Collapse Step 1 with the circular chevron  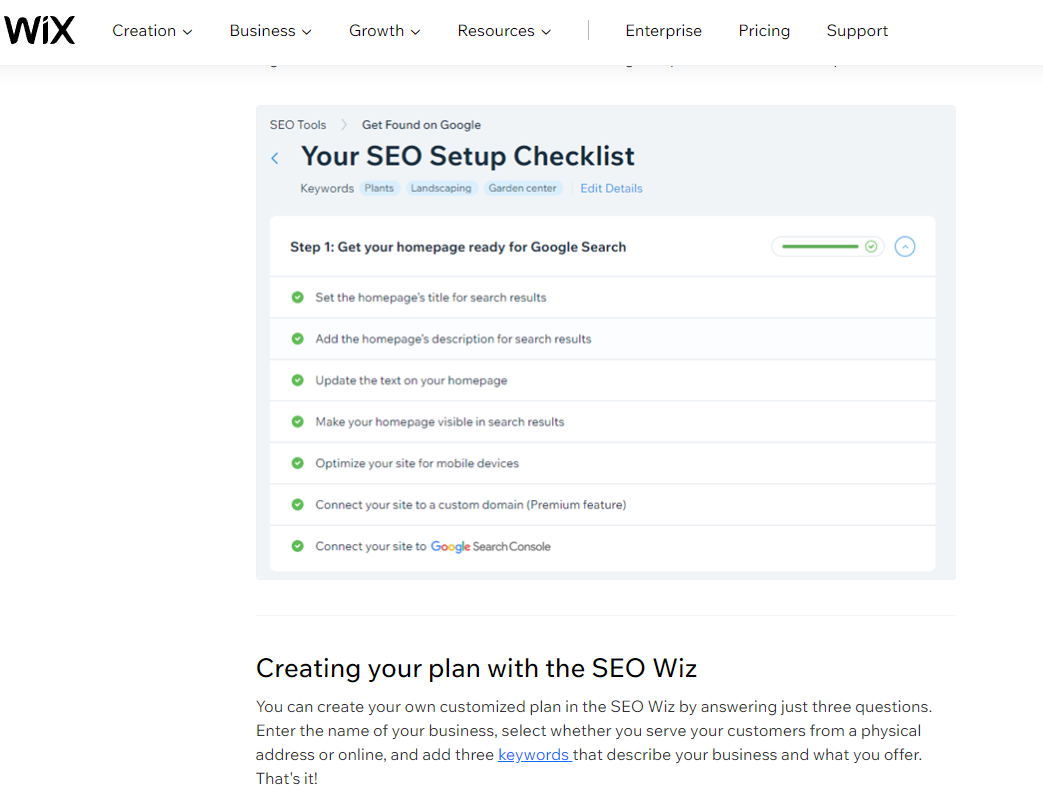(x=905, y=247)
